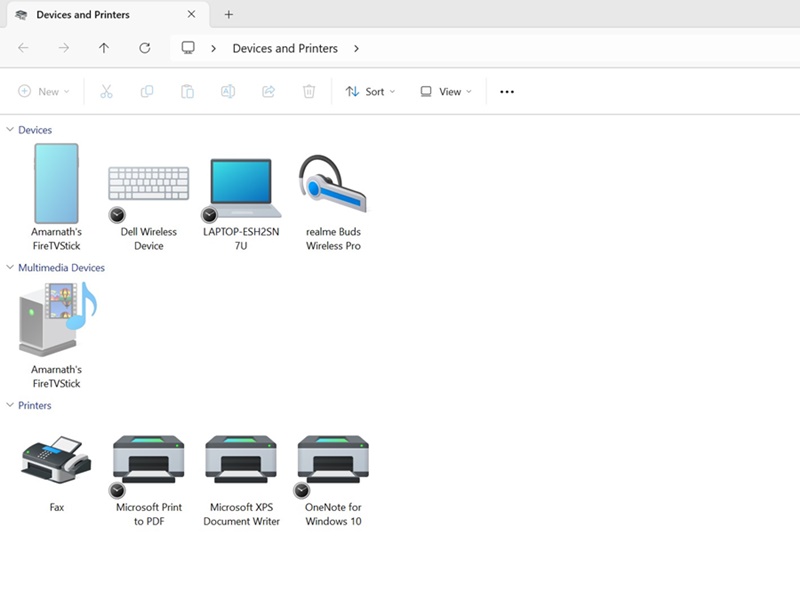This screenshot has height=614, width=800.
Task: Click the See more ellipsis button
Action: (507, 92)
